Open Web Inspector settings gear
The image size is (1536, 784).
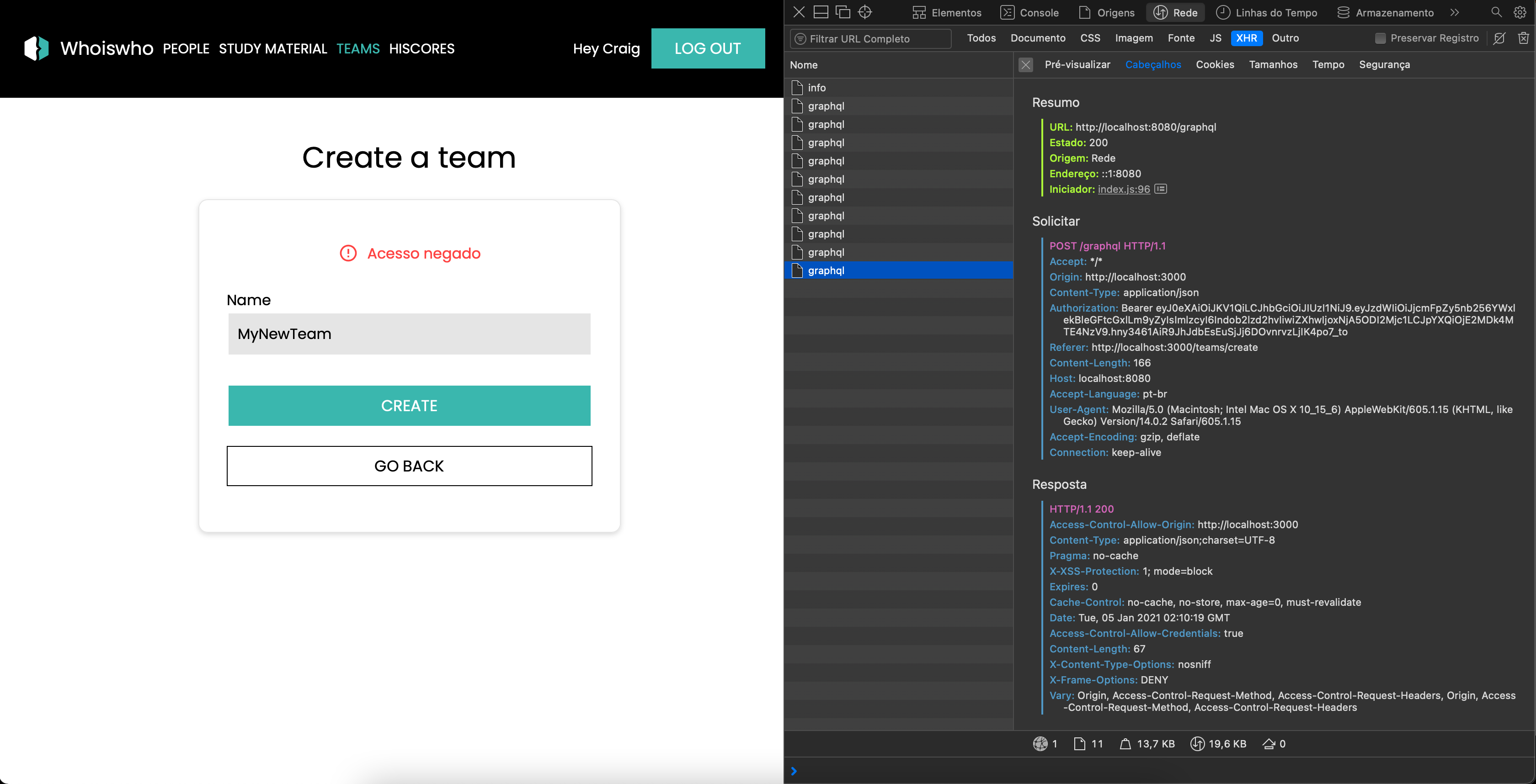point(1520,12)
